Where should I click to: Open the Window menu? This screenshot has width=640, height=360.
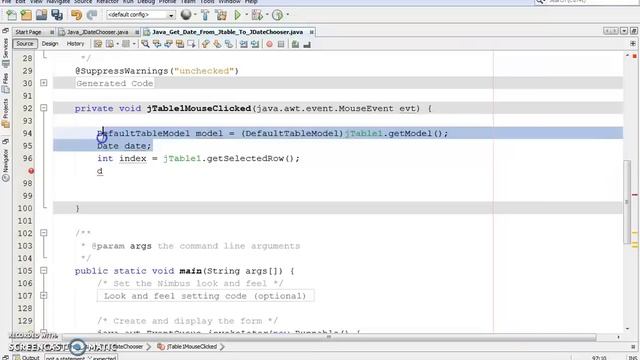coord(229,2)
